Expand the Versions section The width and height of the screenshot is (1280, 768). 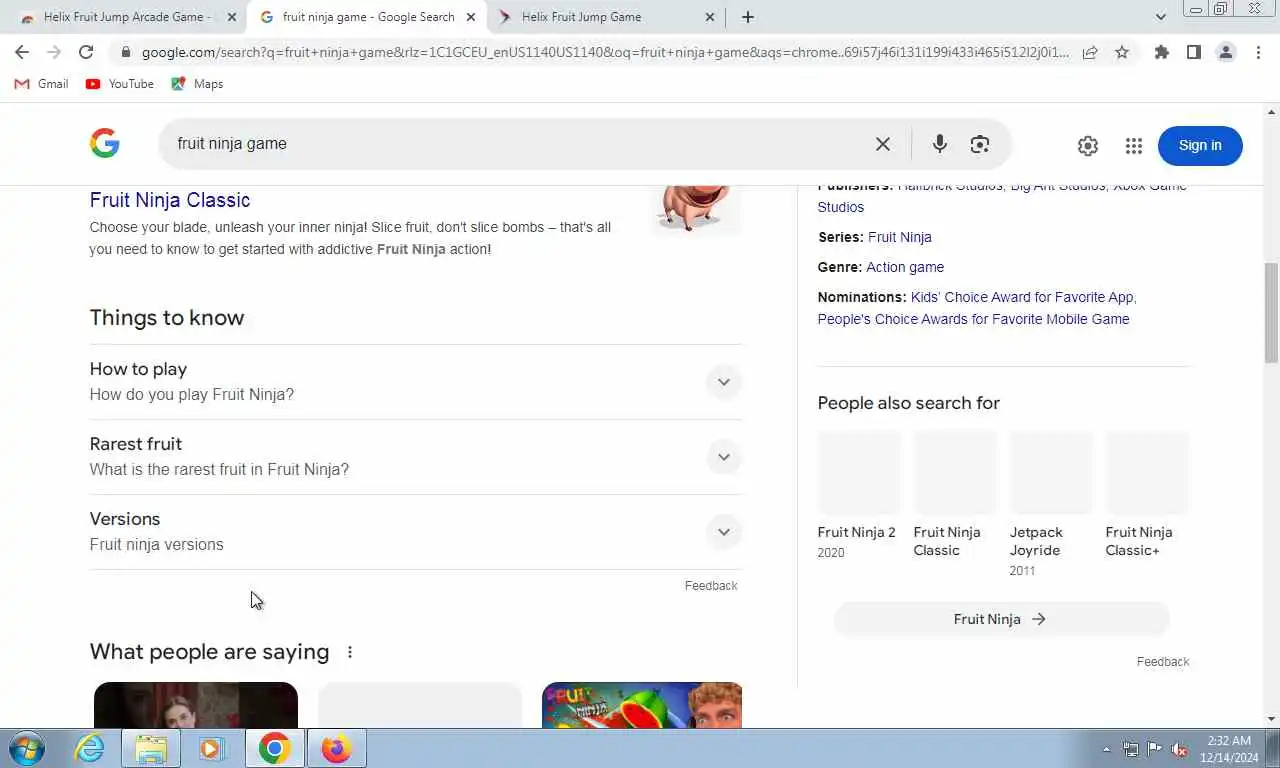point(415,531)
